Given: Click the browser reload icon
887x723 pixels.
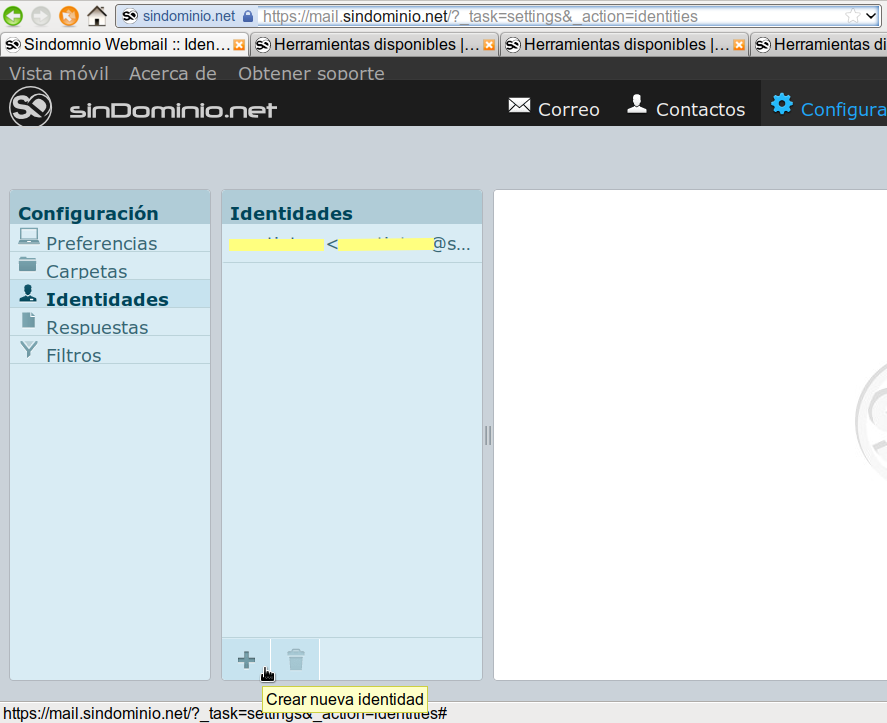Looking at the screenshot, I should pos(68,16).
